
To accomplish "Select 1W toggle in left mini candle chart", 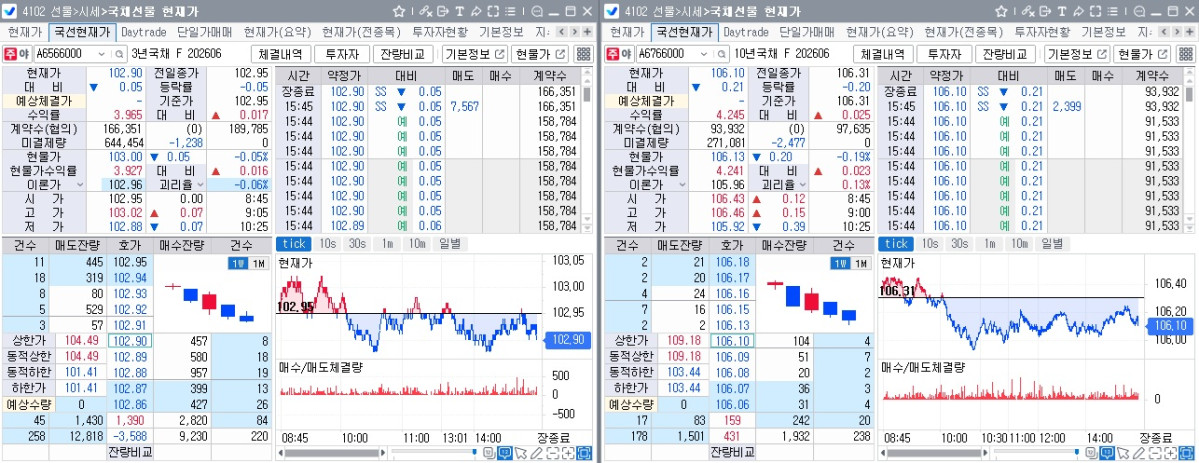I will [x=239, y=263].
